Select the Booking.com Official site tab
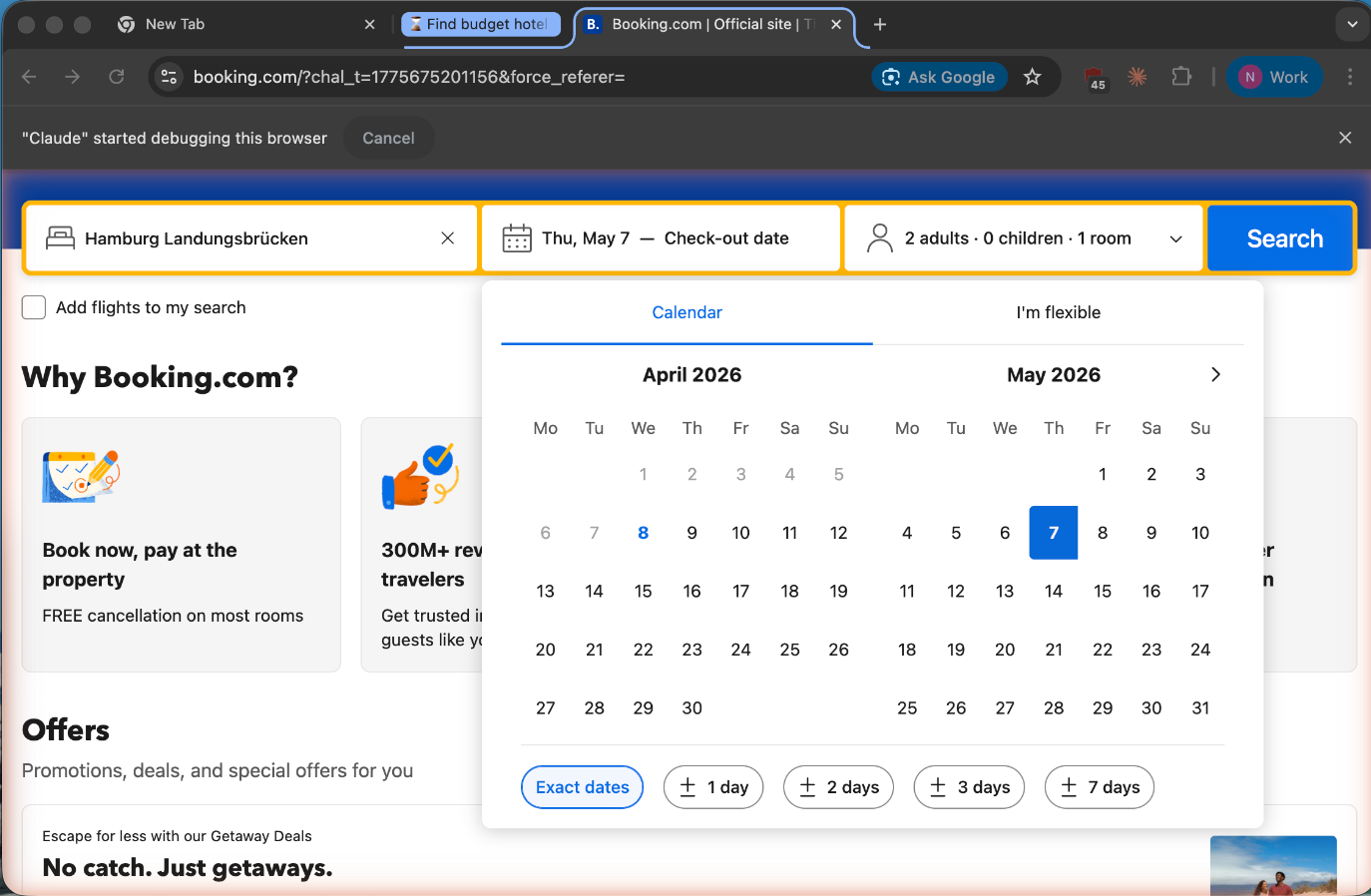Viewport: 1371px width, 896px height. click(x=714, y=24)
